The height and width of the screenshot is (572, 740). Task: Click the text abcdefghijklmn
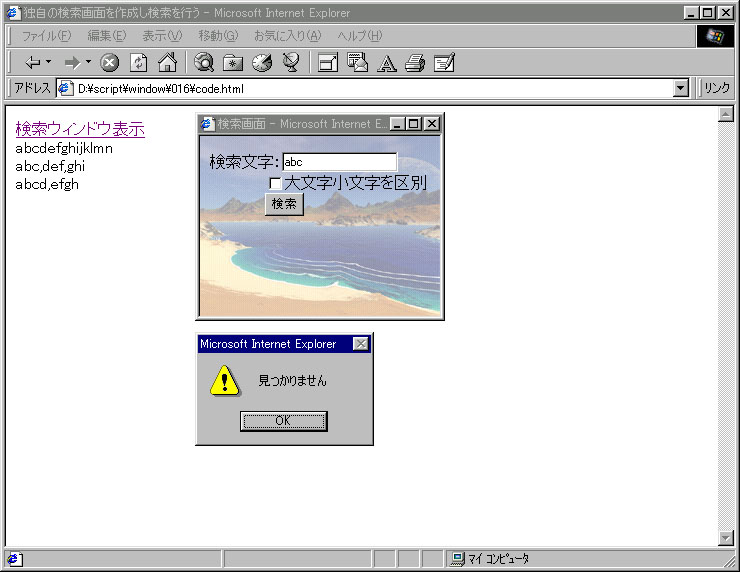point(64,149)
